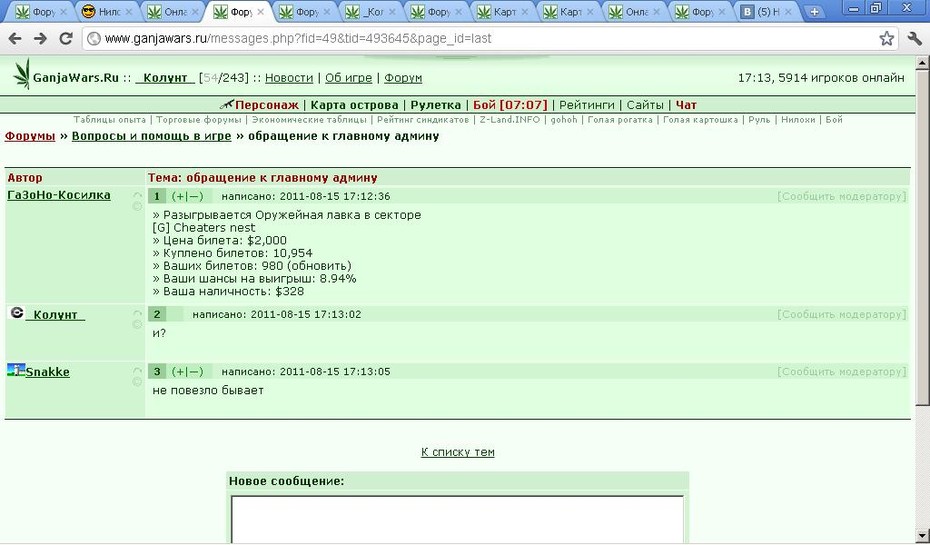The image size is (930, 545).
Task: Open Торговые форумы sublink
Action: (199, 120)
